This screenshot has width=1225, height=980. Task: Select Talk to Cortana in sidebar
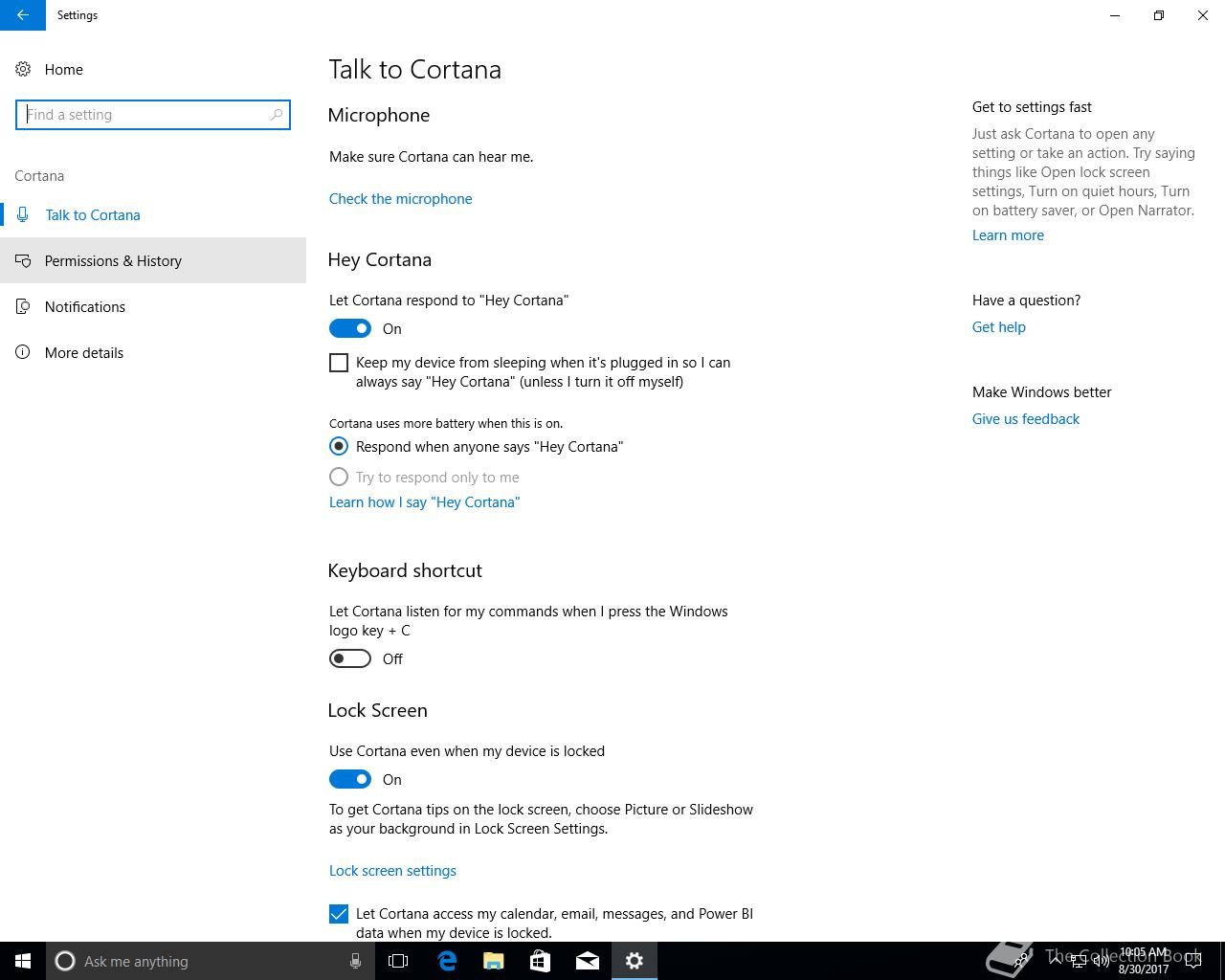[153, 214]
